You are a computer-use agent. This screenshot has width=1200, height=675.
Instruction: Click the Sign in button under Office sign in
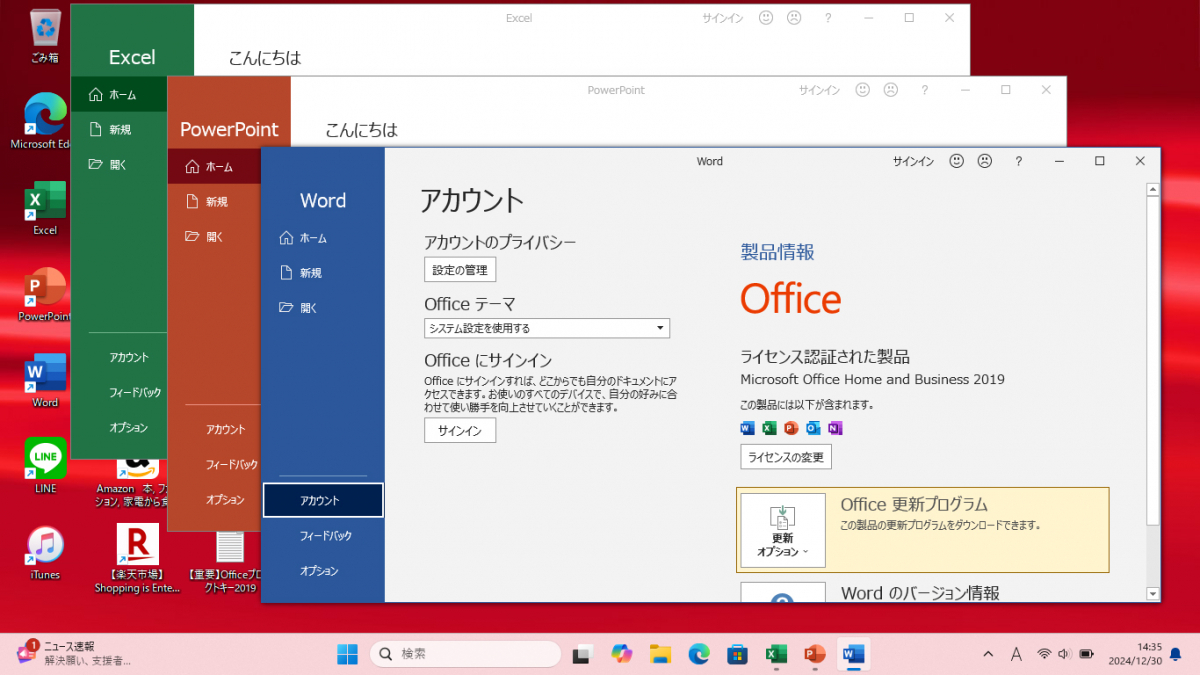click(460, 431)
